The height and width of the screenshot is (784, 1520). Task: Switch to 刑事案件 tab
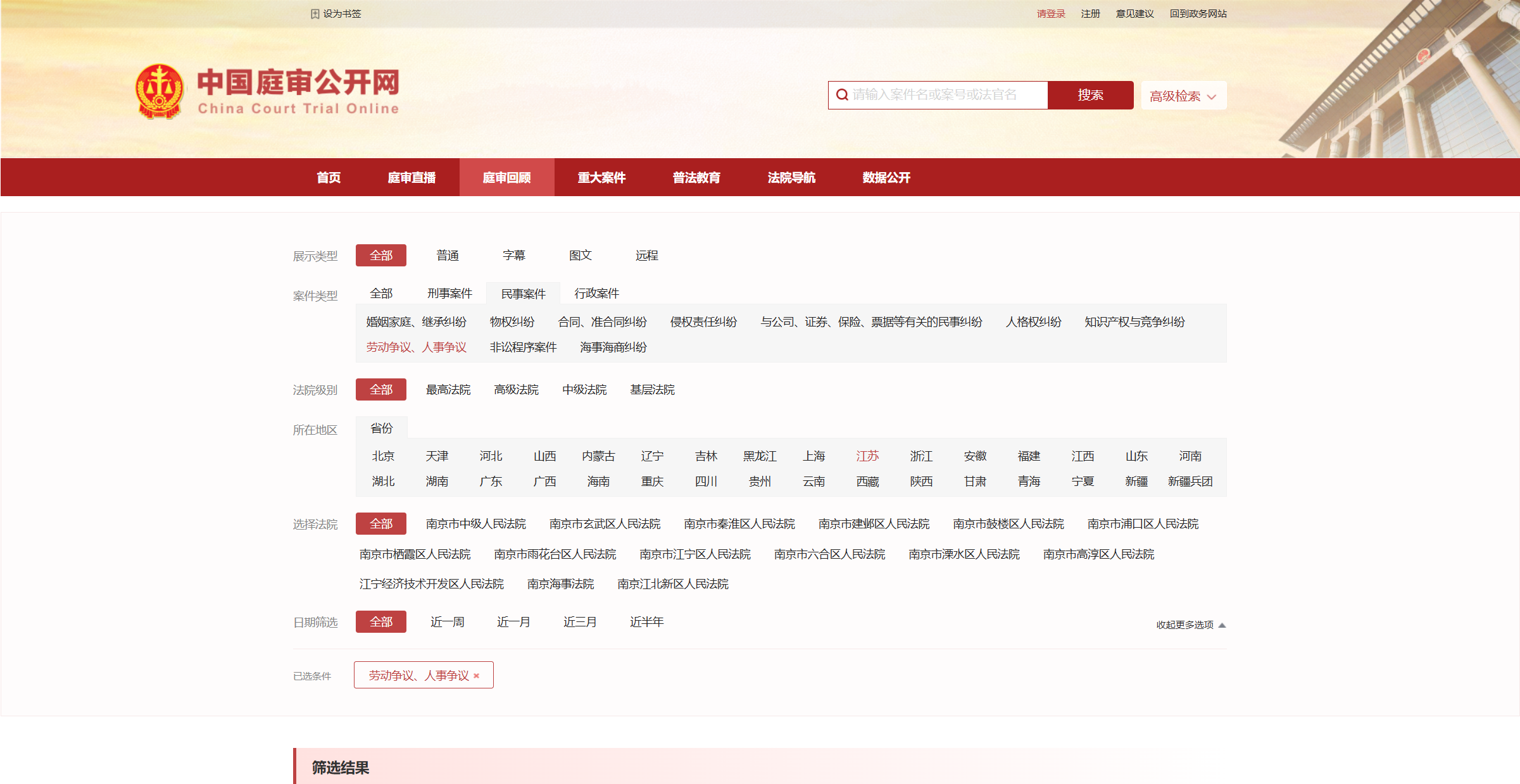pos(449,294)
